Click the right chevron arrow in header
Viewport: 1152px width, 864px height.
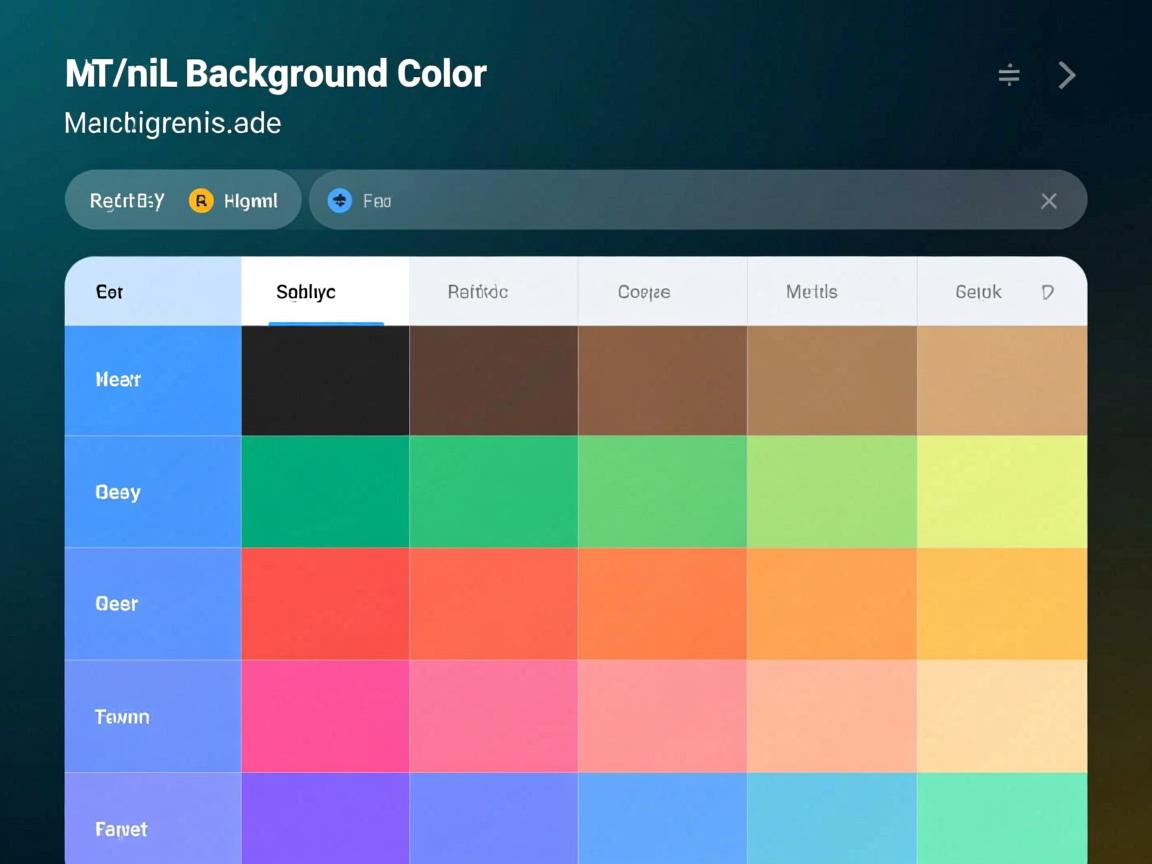coord(1067,75)
